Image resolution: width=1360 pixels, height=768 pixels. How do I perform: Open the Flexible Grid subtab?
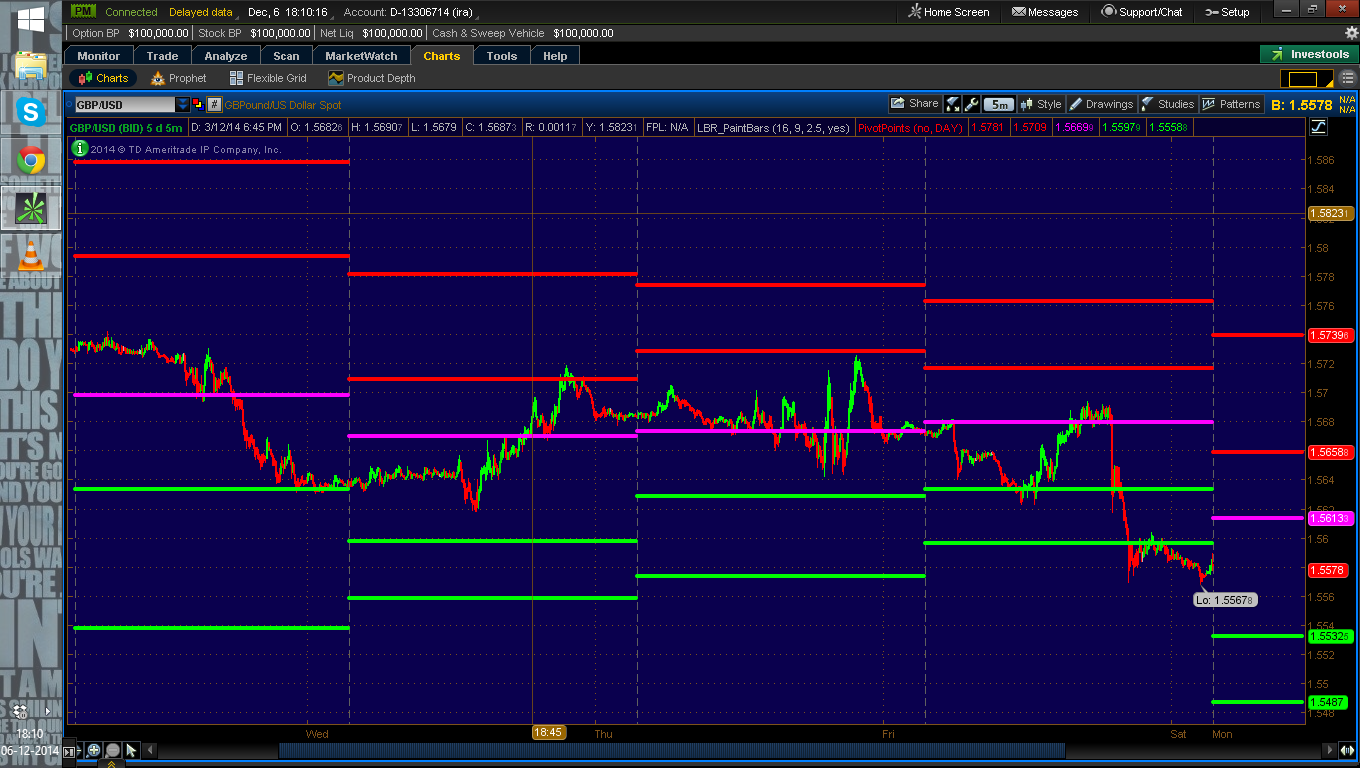(x=268, y=78)
